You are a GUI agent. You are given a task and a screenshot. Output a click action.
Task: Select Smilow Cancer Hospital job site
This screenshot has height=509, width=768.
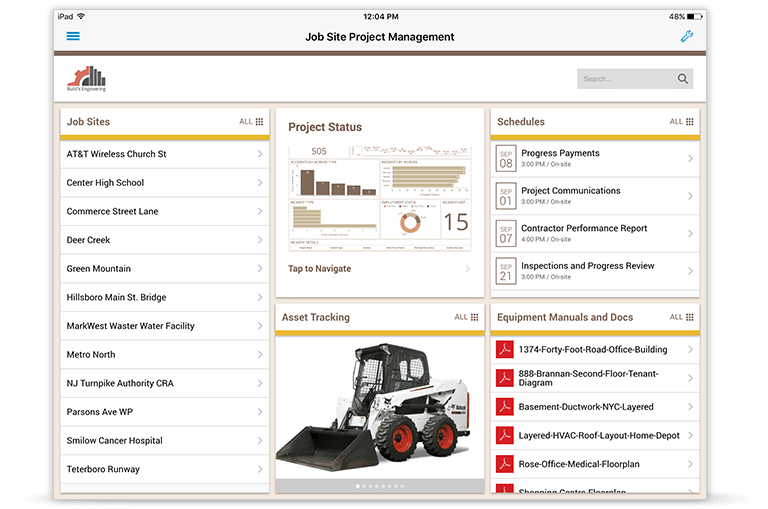tap(115, 441)
